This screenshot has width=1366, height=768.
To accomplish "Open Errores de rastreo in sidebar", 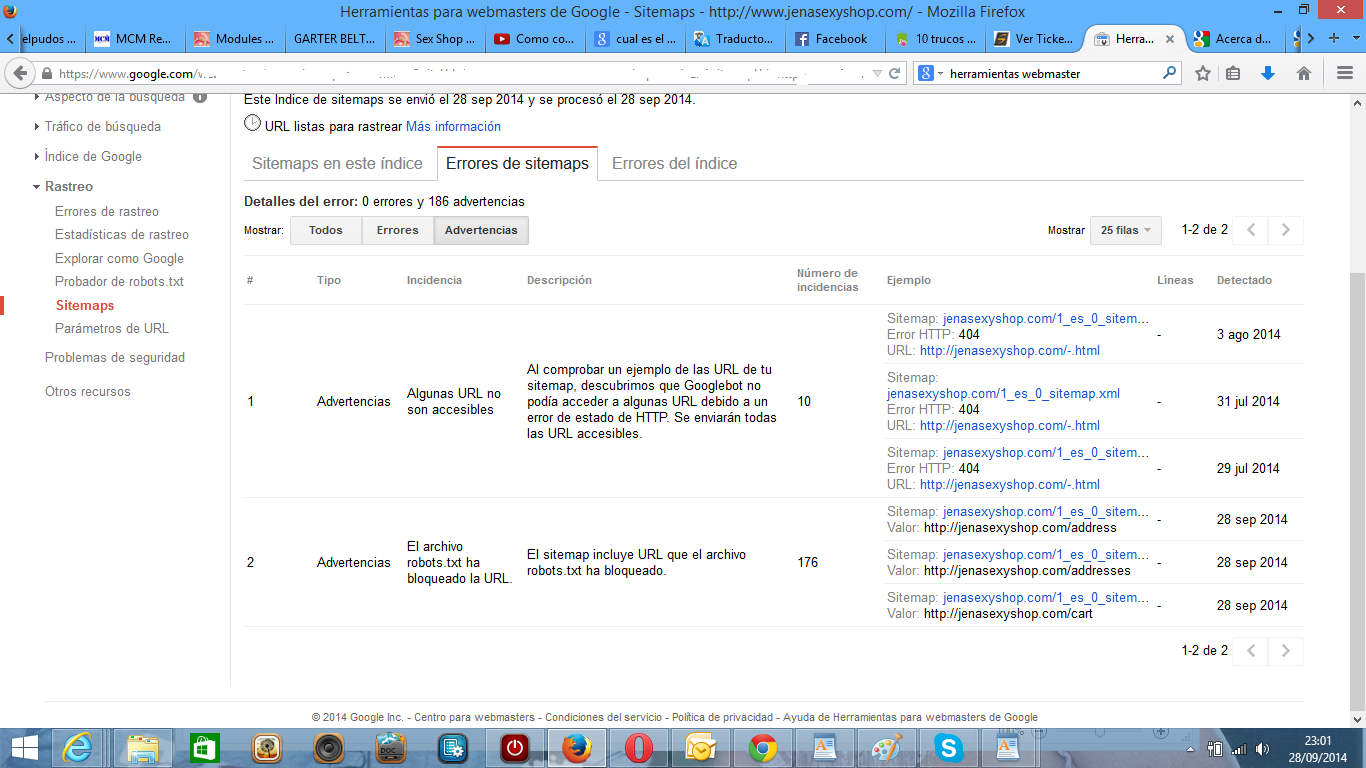I will tap(107, 211).
